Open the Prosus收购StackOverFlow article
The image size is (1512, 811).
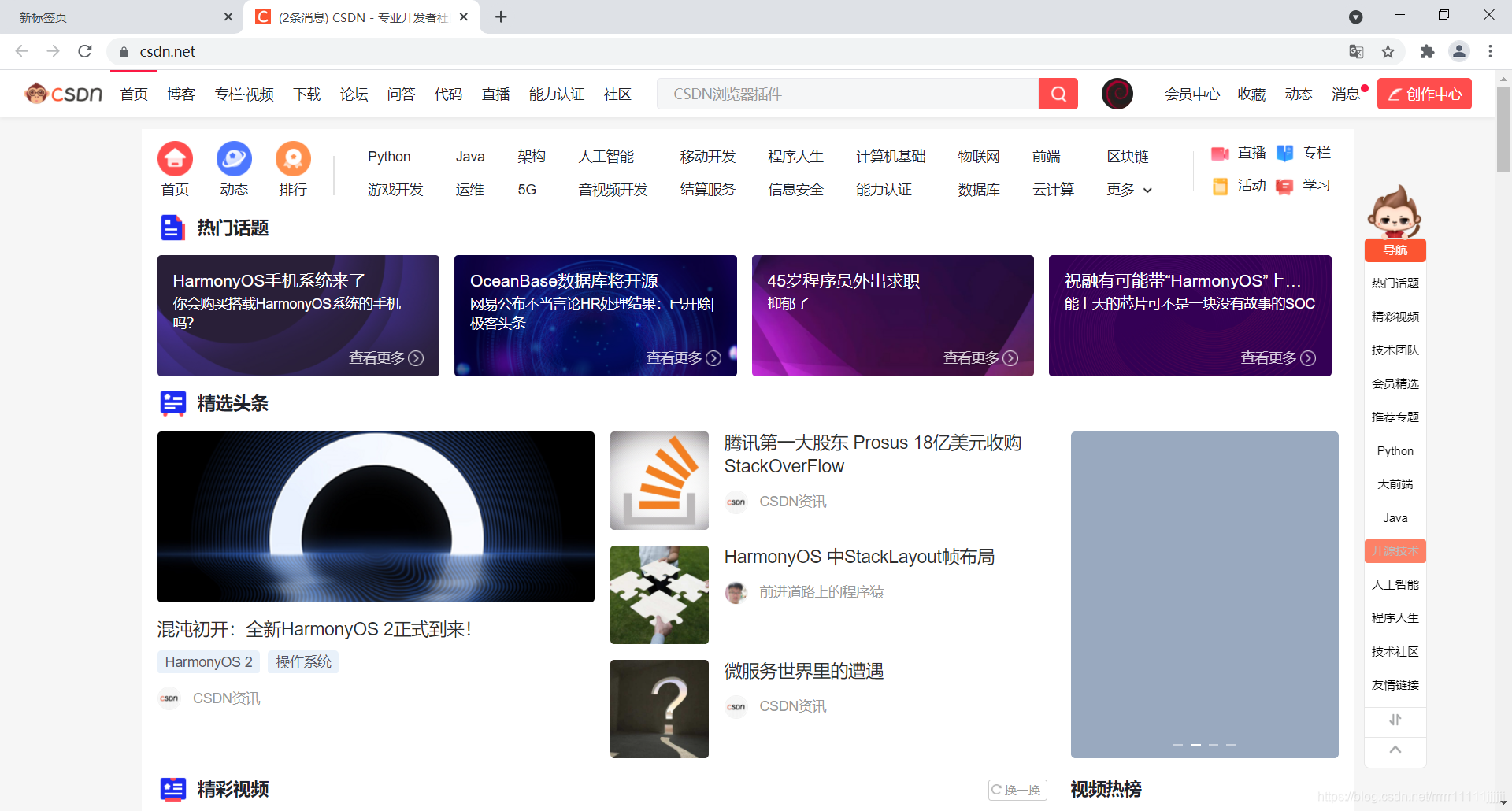coord(873,454)
